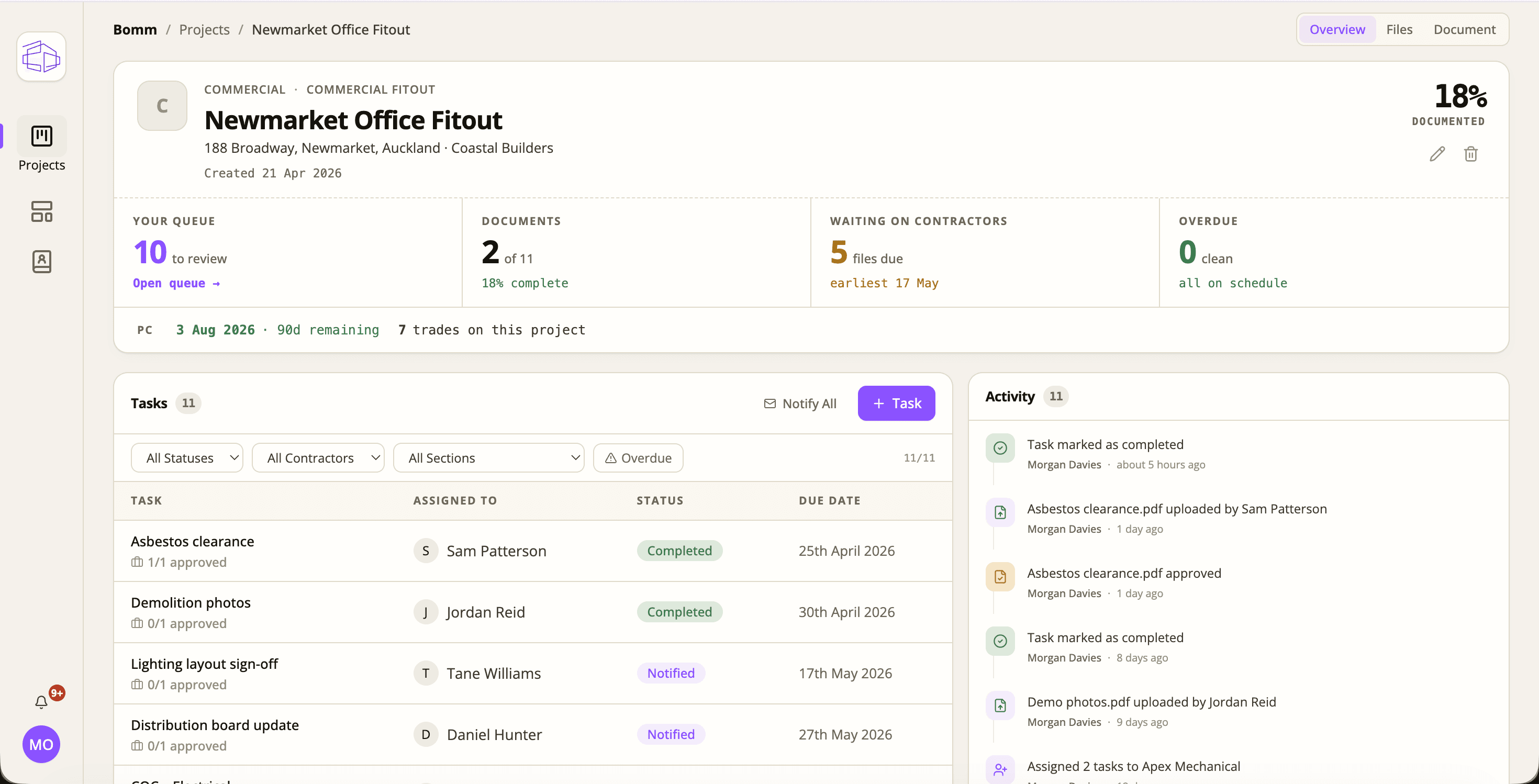Switch to the Overview tab
The height and width of the screenshot is (784, 1539).
pos(1337,29)
